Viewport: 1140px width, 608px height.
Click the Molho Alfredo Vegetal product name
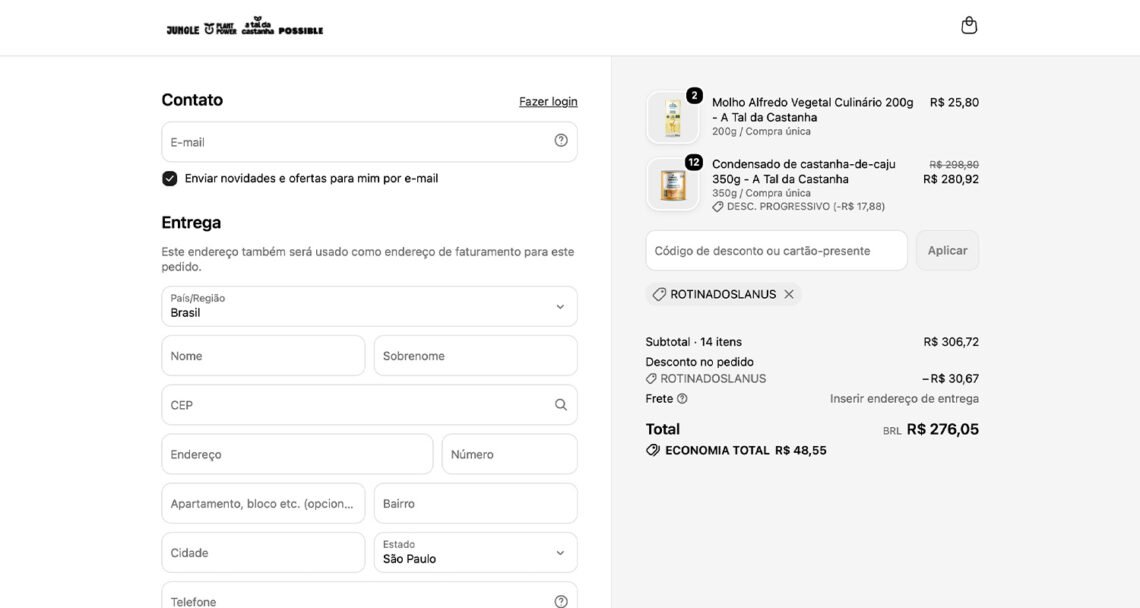(x=812, y=110)
